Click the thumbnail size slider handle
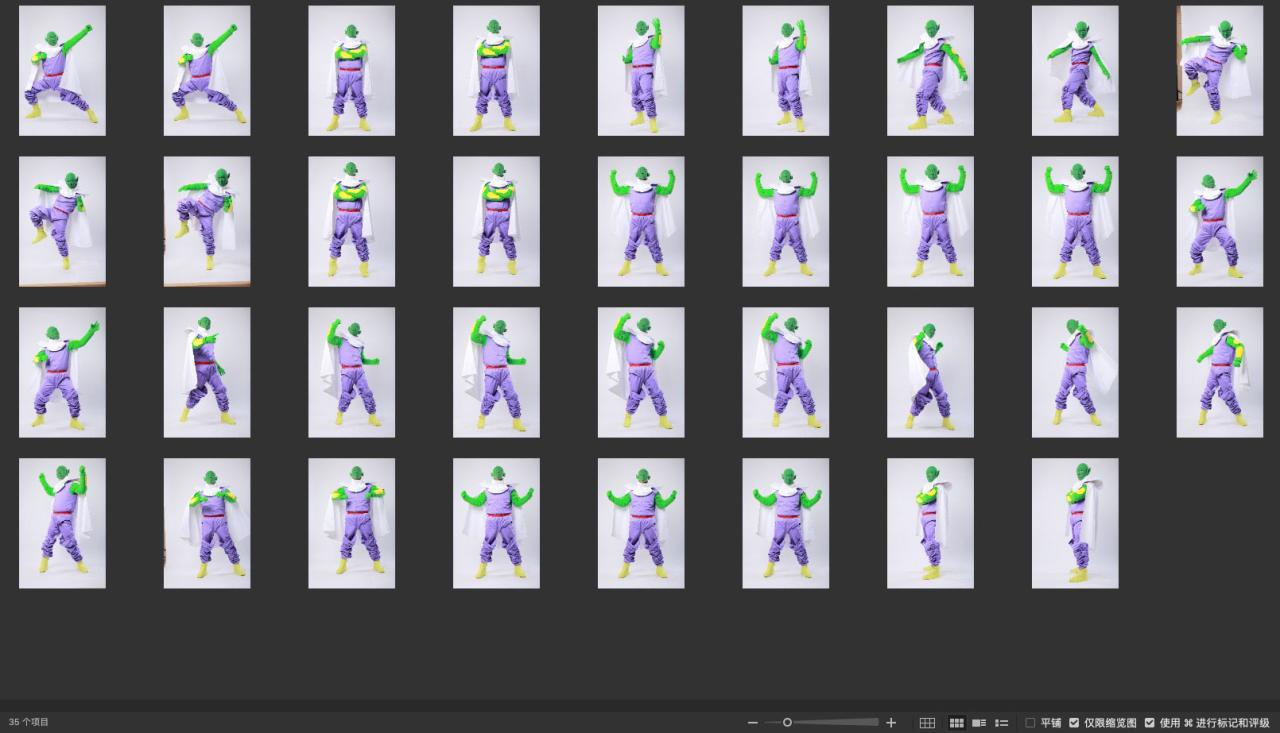1280x733 pixels. 787,722
